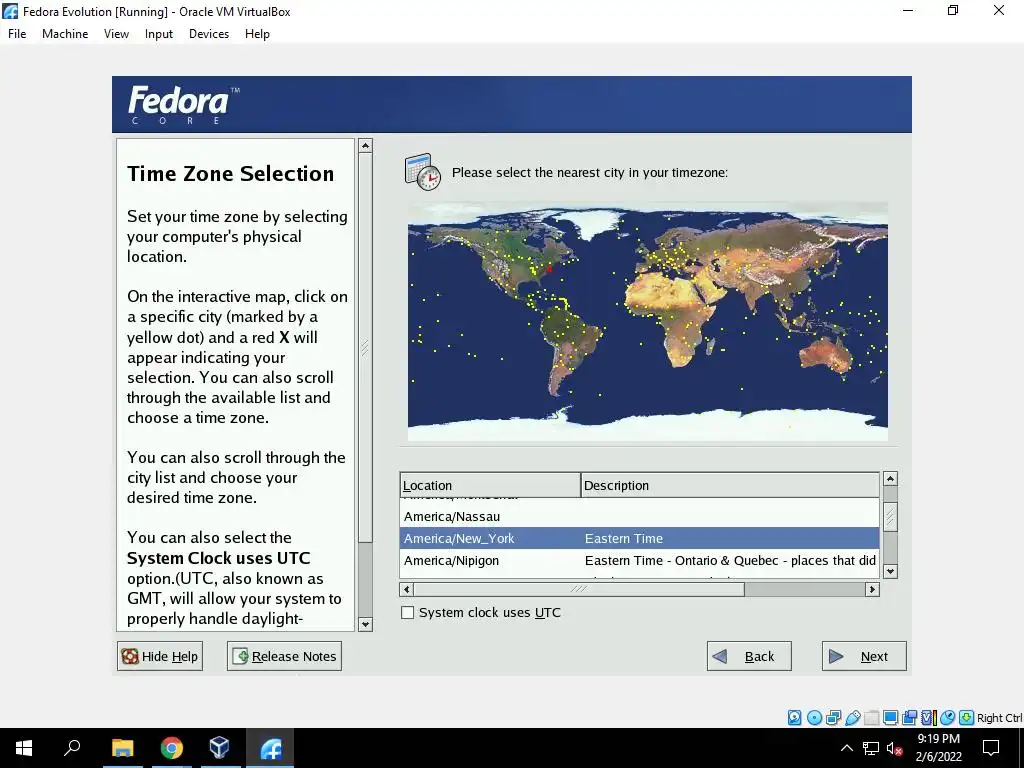Click the list horizontal scroll-left arrow
Screen dimensions: 1024x768
pyautogui.click(x=407, y=589)
